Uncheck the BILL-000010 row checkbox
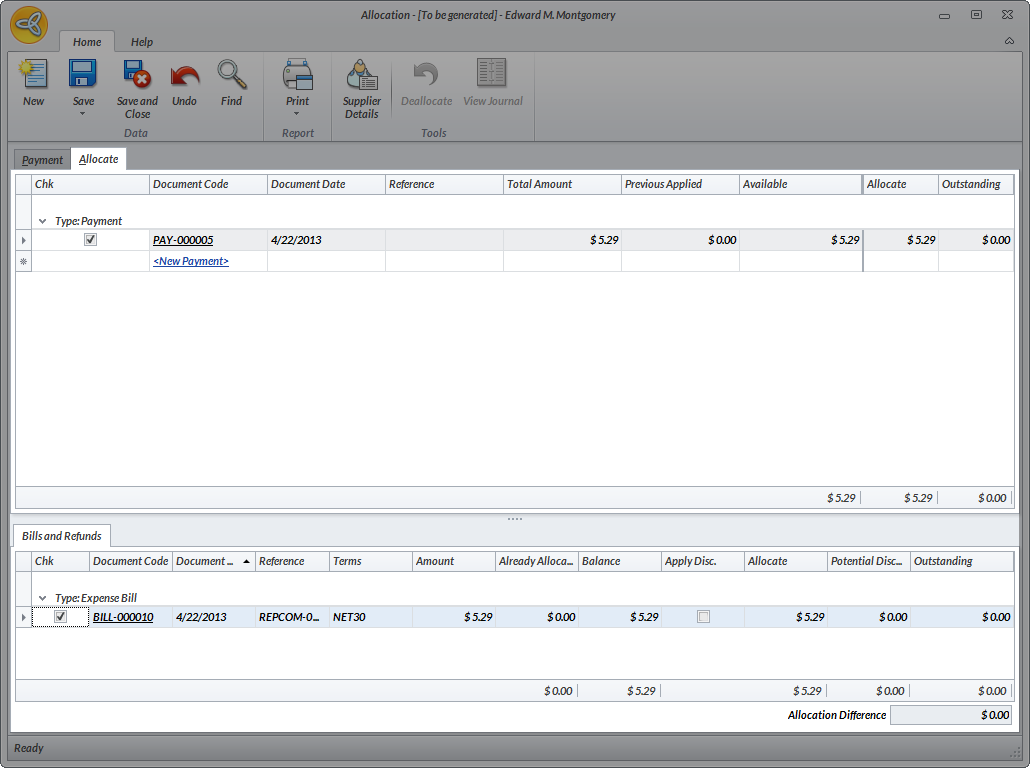This screenshot has height=768, width=1030. tap(60, 617)
